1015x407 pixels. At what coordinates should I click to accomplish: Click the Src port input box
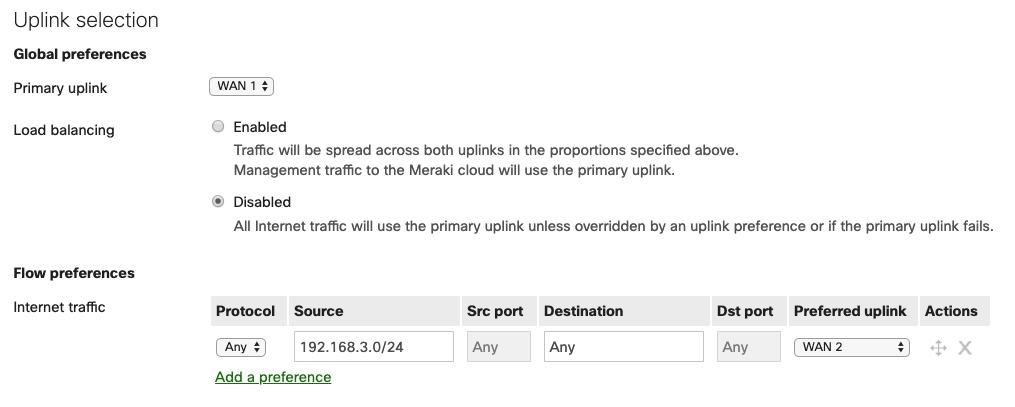pyautogui.click(x=497, y=347)
